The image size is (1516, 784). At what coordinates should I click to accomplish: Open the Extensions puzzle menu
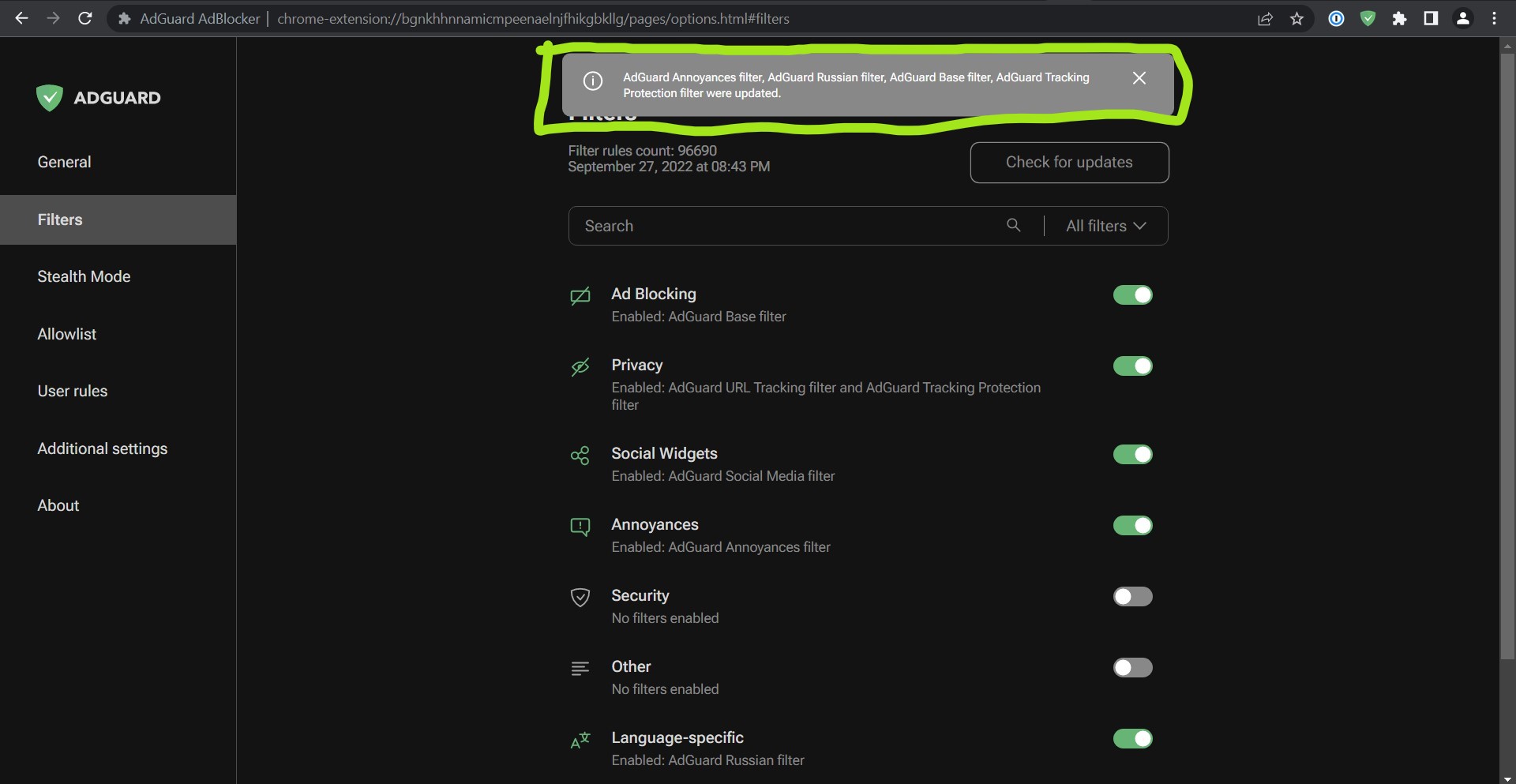point(1399,19)
